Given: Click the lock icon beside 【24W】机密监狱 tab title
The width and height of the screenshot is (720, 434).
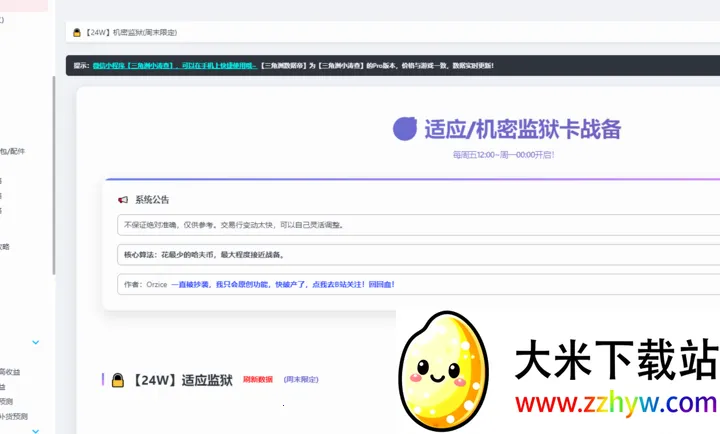Looking at the screenshot, I should coord(76,32).
